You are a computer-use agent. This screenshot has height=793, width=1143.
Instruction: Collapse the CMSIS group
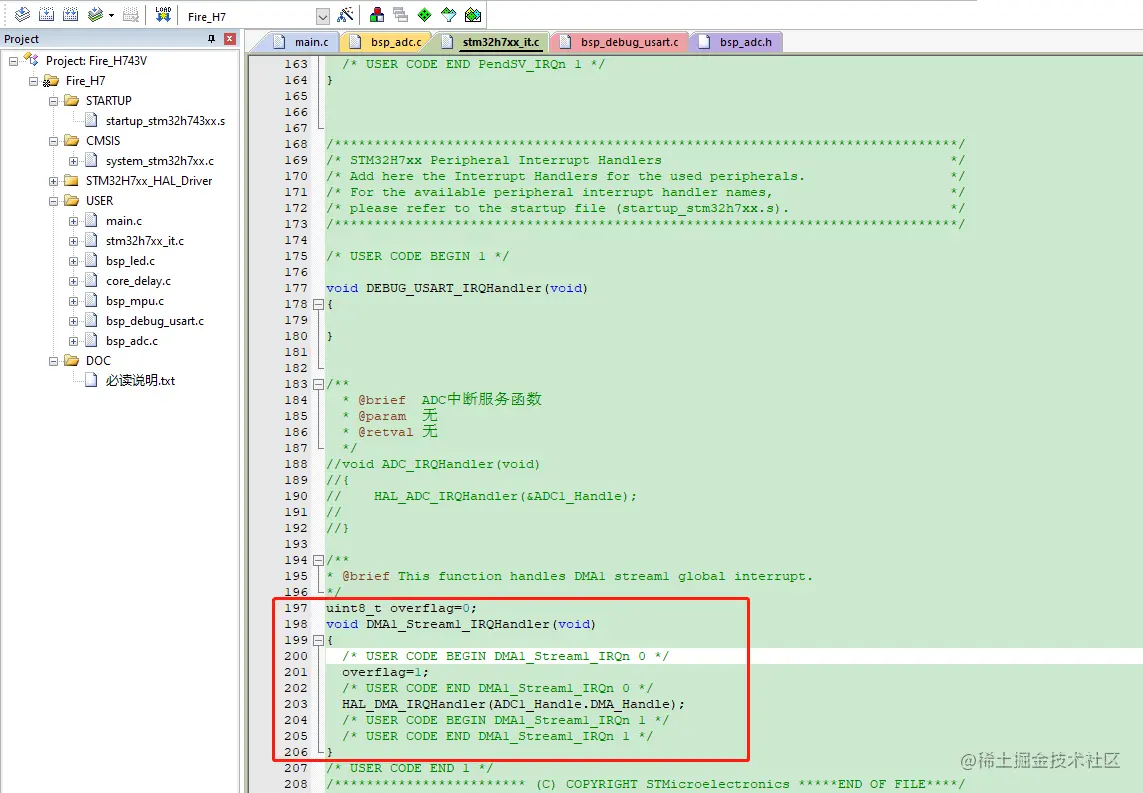pos(53,141)
